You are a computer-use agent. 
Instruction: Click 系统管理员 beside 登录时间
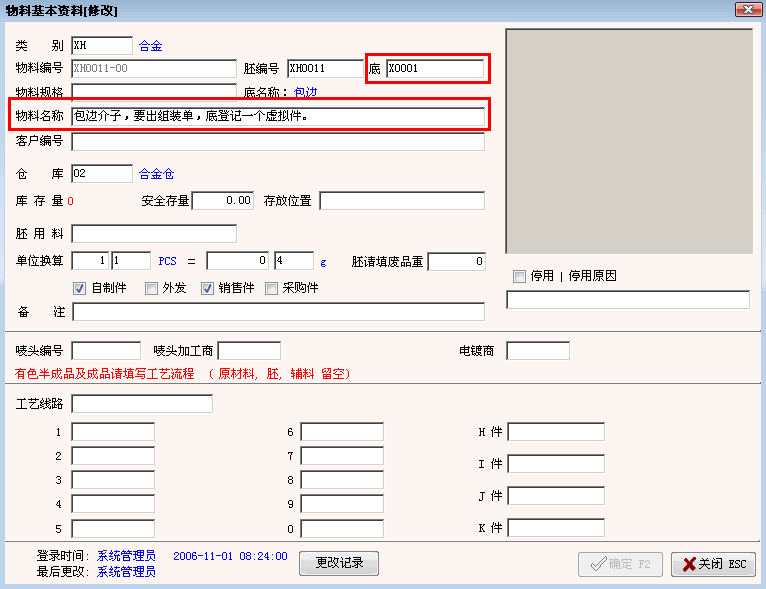(x=126, y=556)
